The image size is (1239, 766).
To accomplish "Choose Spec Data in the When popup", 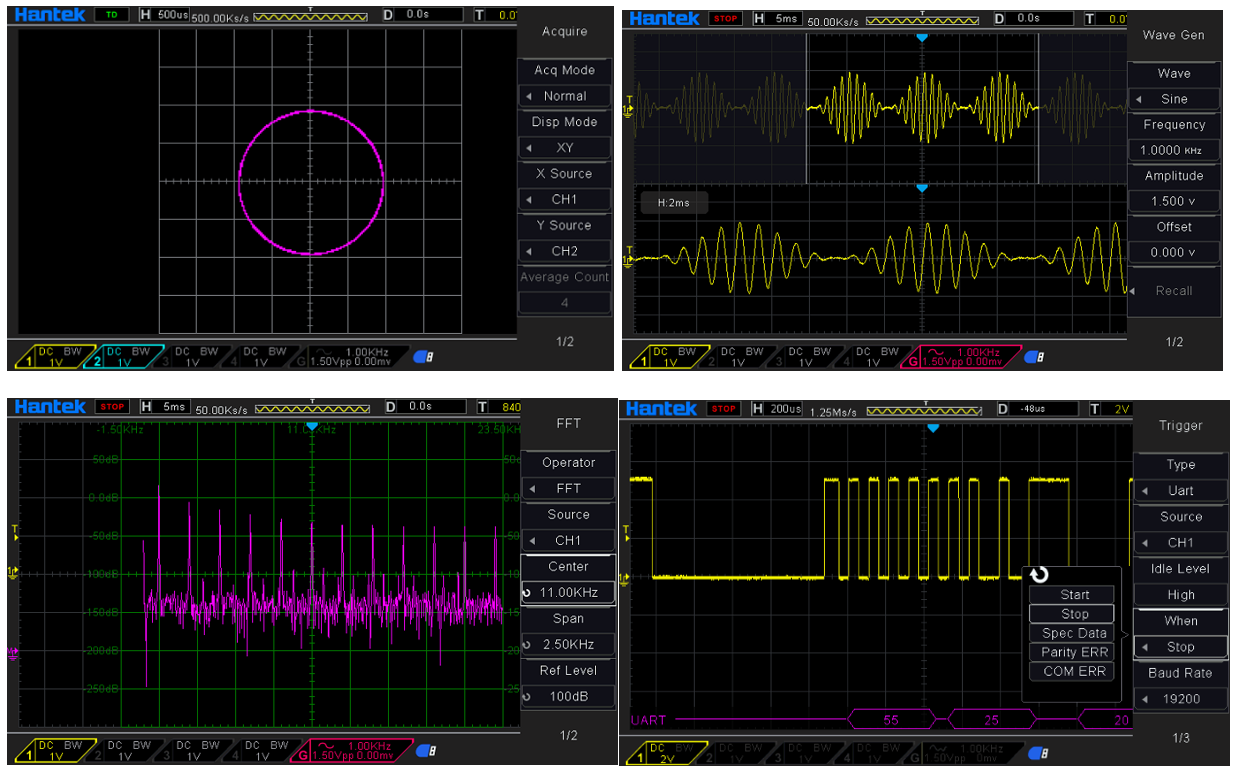I will coord(1074,633).
